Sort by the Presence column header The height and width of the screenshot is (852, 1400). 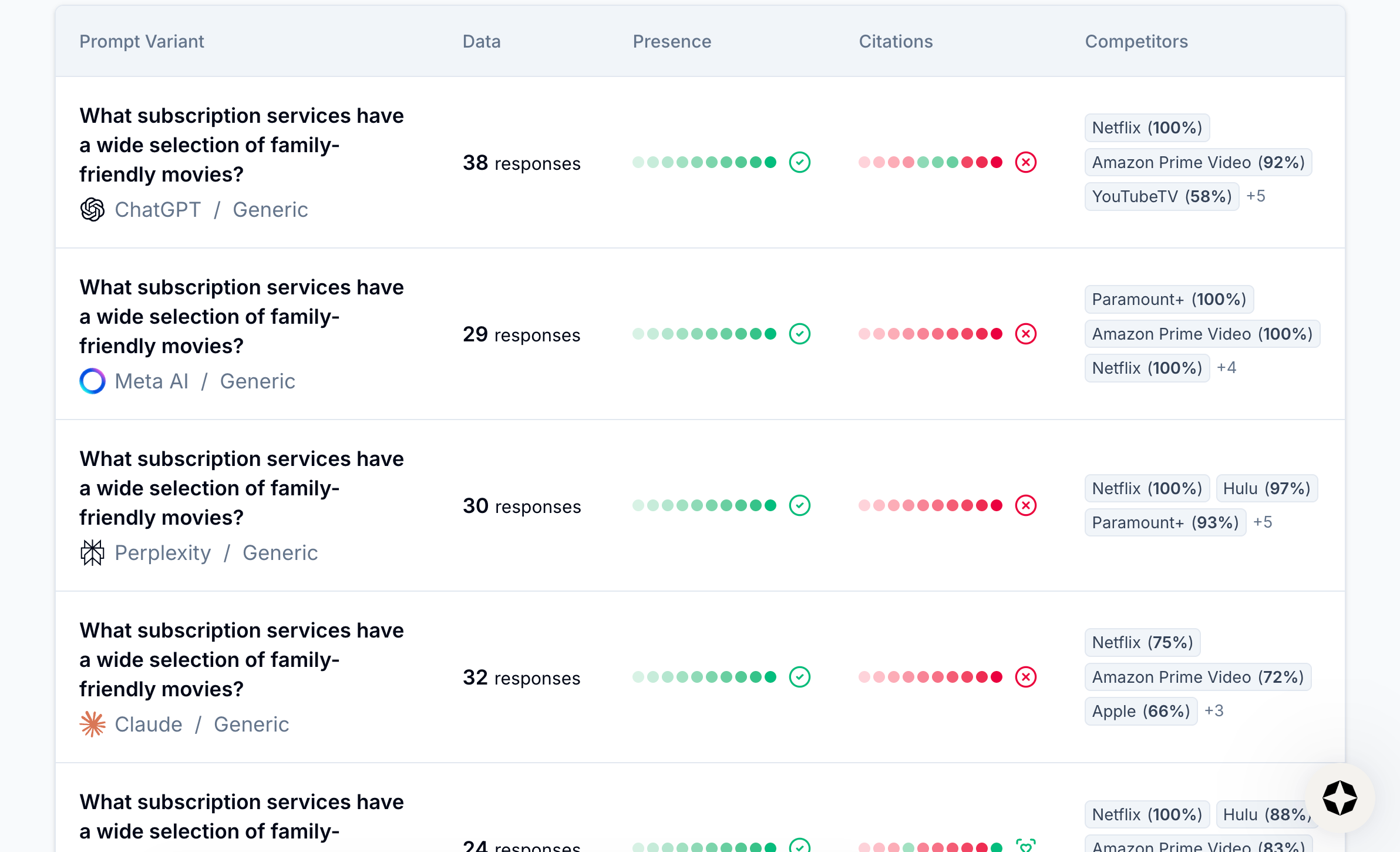click(672, 41)
